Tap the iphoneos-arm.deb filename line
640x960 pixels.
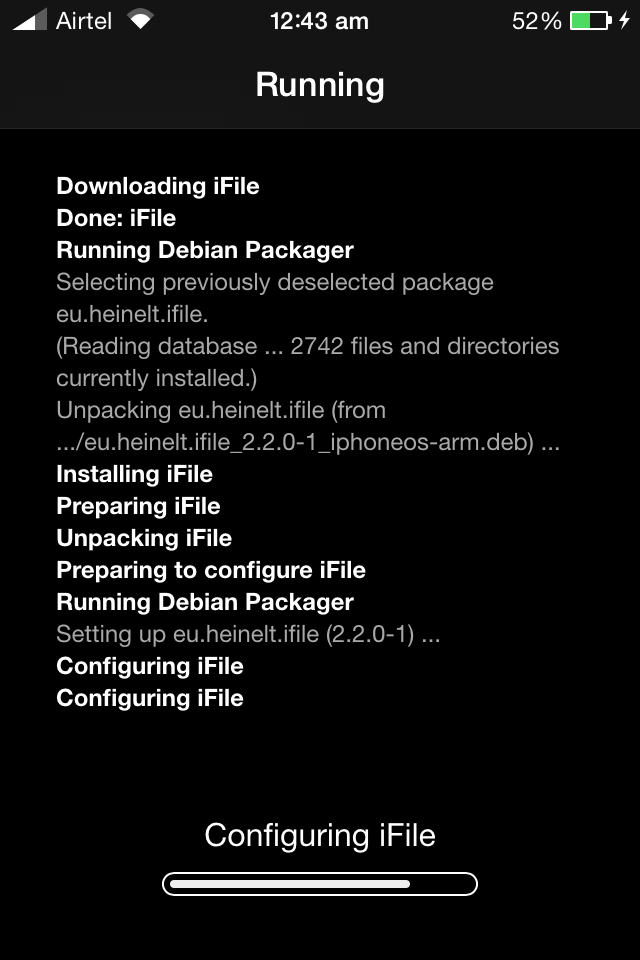(308, 442)
